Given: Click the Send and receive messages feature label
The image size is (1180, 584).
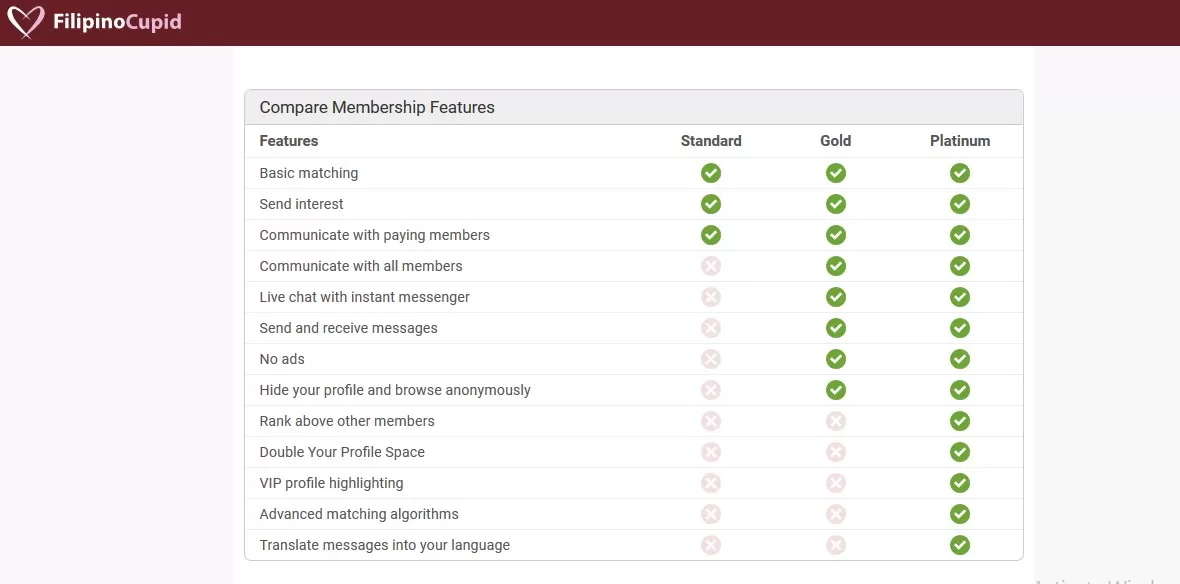Looking at the screenshot, I should click(348, 328).
